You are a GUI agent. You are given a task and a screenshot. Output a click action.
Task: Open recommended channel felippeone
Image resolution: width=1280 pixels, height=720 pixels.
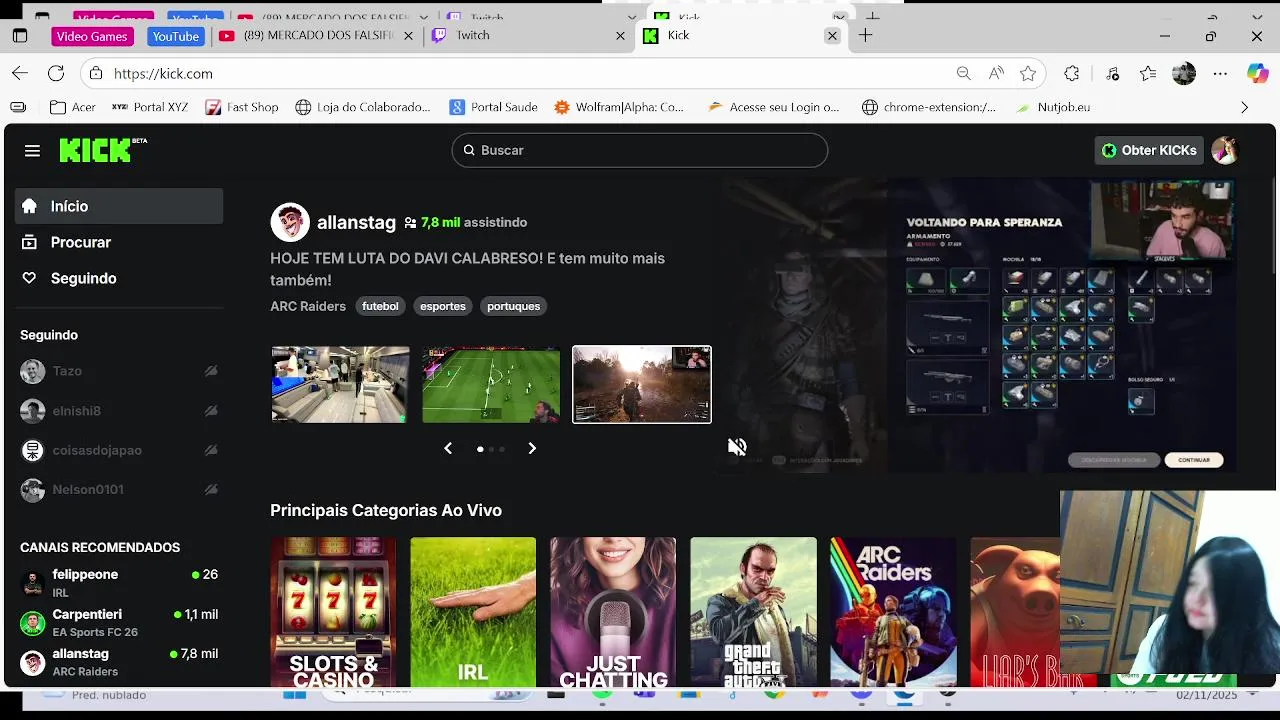[119, 583]
